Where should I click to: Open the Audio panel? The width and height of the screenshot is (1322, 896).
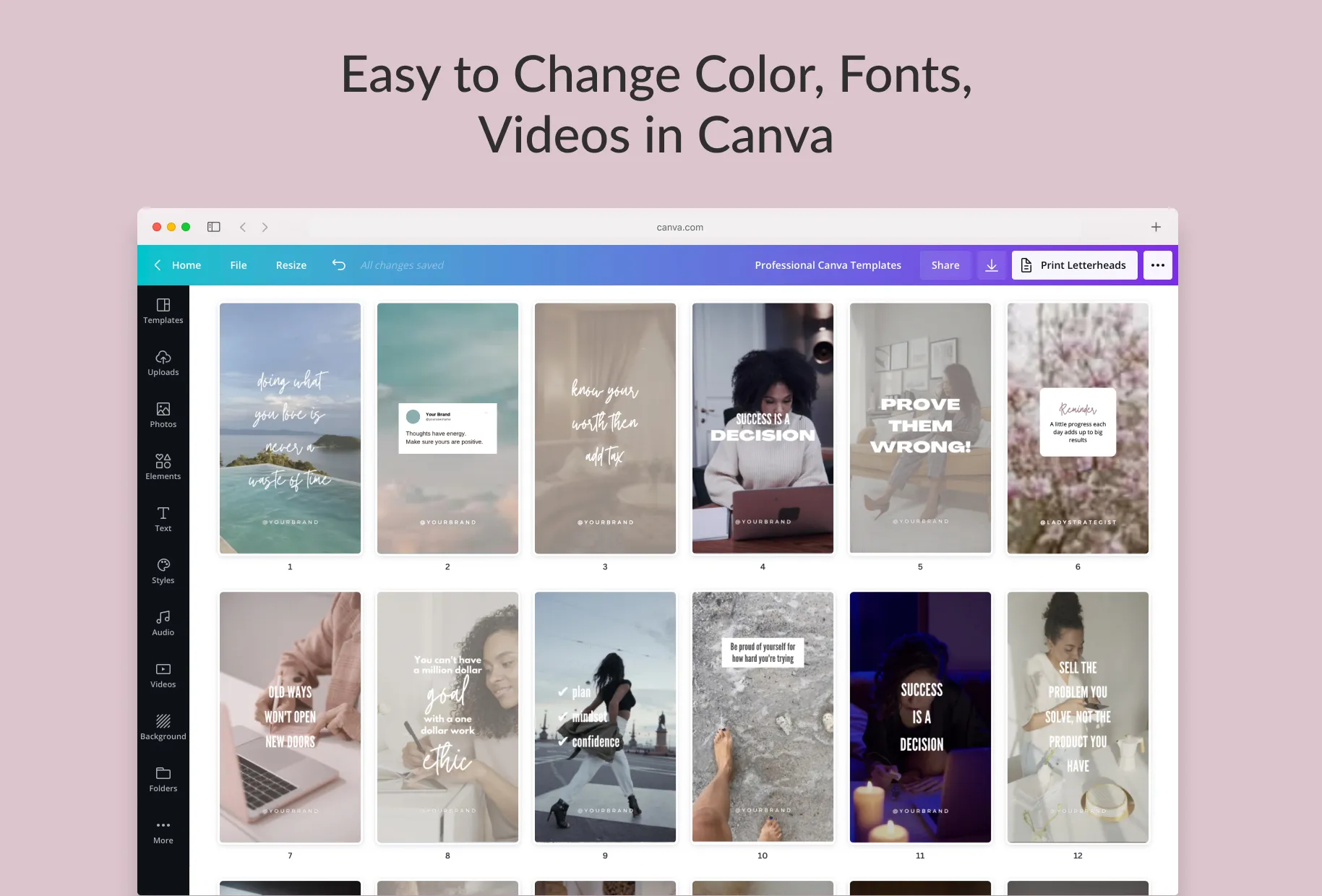coord(163,624)
